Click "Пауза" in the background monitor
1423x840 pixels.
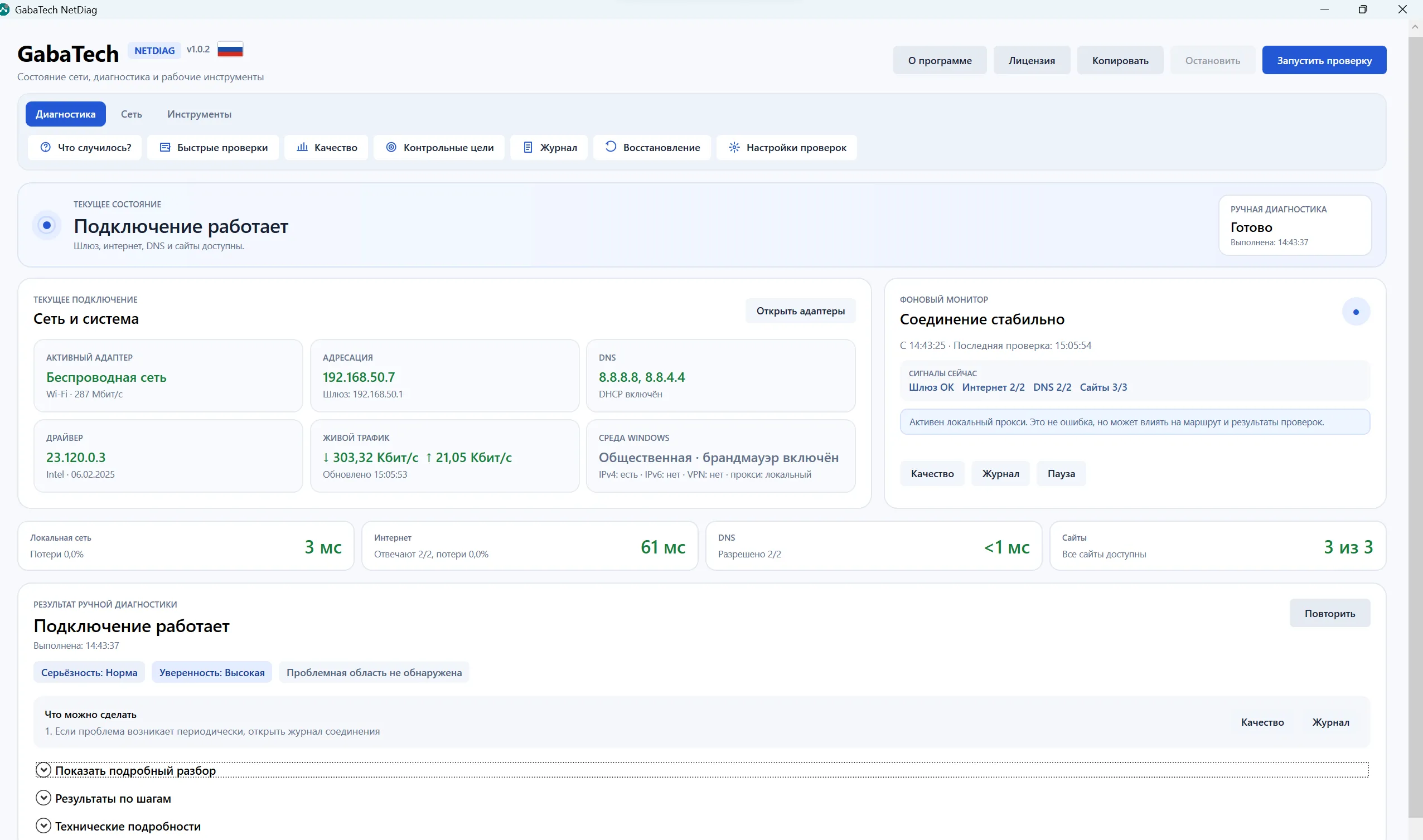[1061, 473]
